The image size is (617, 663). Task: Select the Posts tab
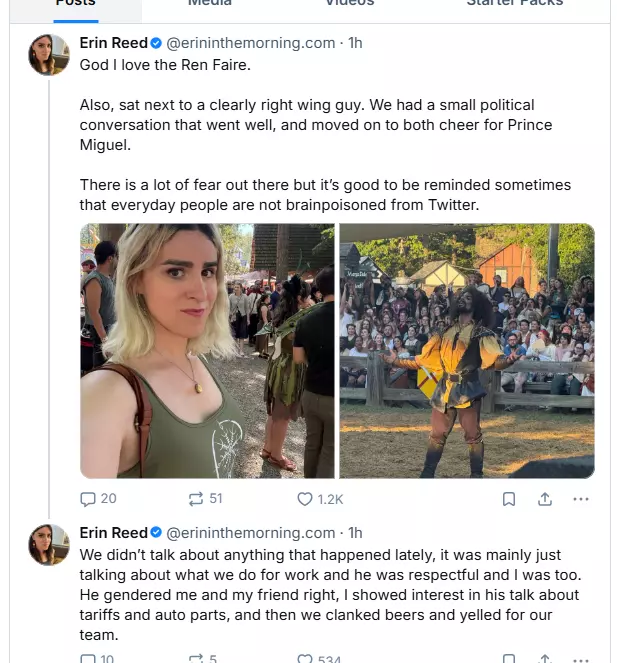pyautogui.click(x=75, y=4)
